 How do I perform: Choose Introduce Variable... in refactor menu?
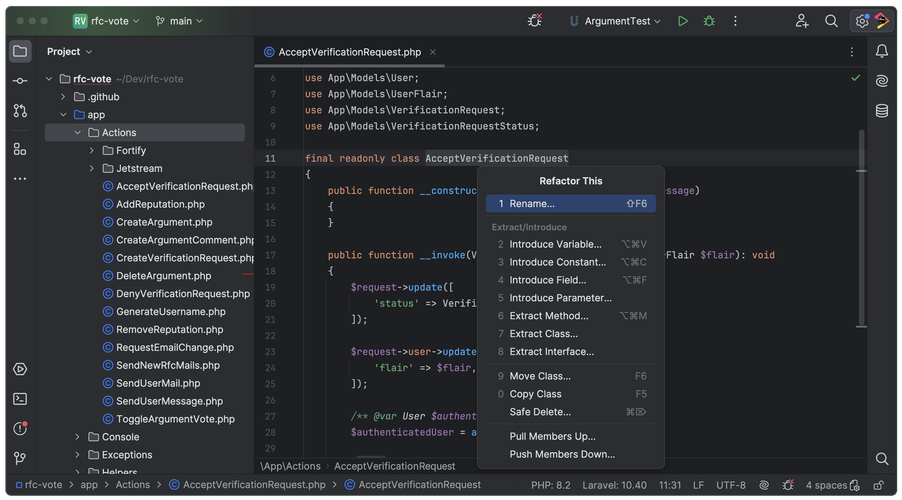point(571,245)
